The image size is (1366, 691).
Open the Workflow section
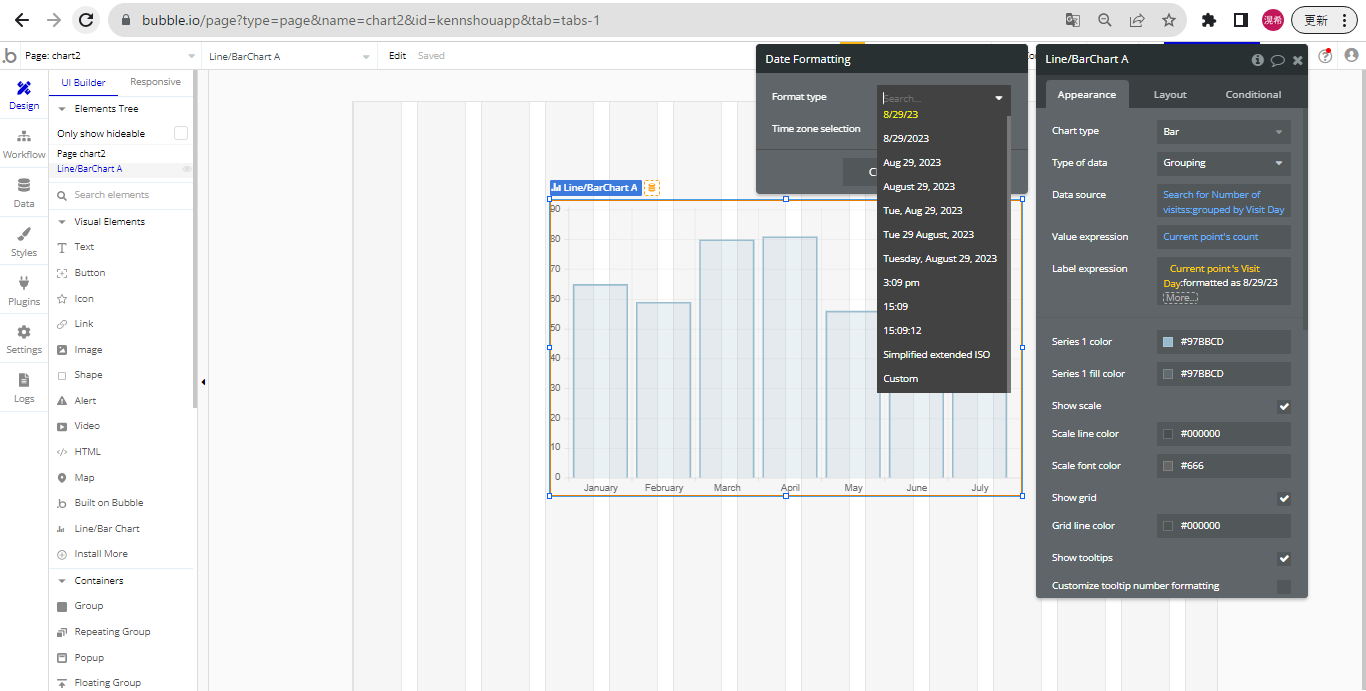[x=24, y=145]
